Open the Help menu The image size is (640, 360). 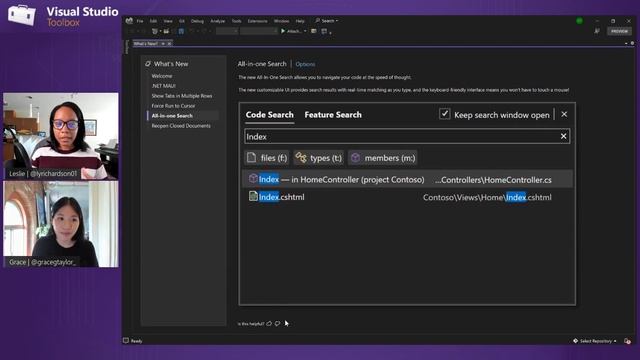point(300,21)
